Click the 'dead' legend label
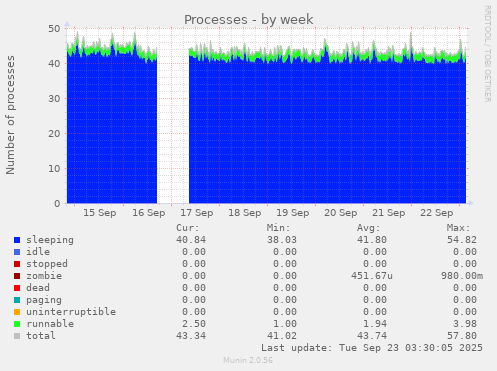This screenshot has height=371, width=497. [x=38, y=288]
